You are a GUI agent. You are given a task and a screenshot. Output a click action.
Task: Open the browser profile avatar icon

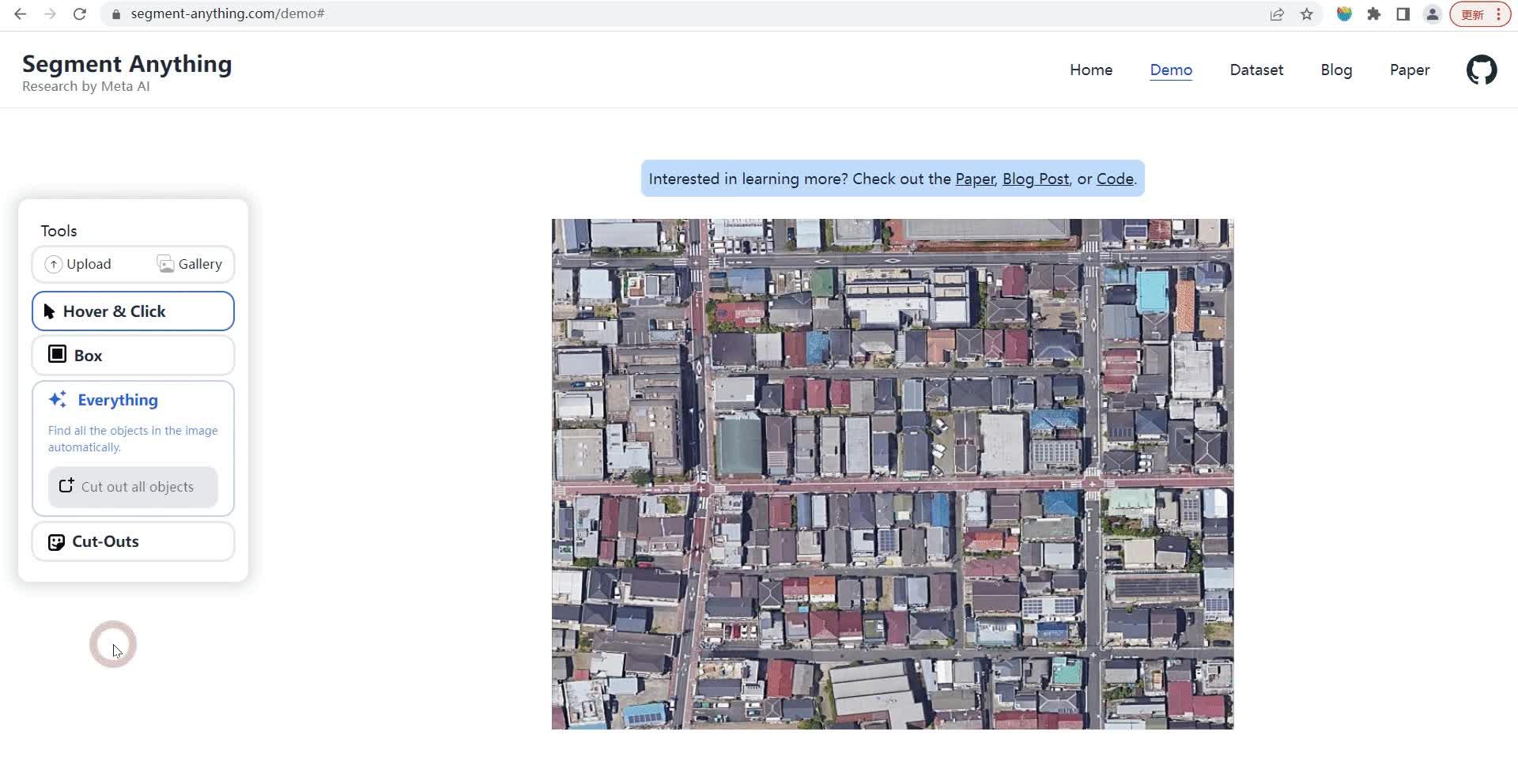pyautogui.click(x=1432, y=14)
